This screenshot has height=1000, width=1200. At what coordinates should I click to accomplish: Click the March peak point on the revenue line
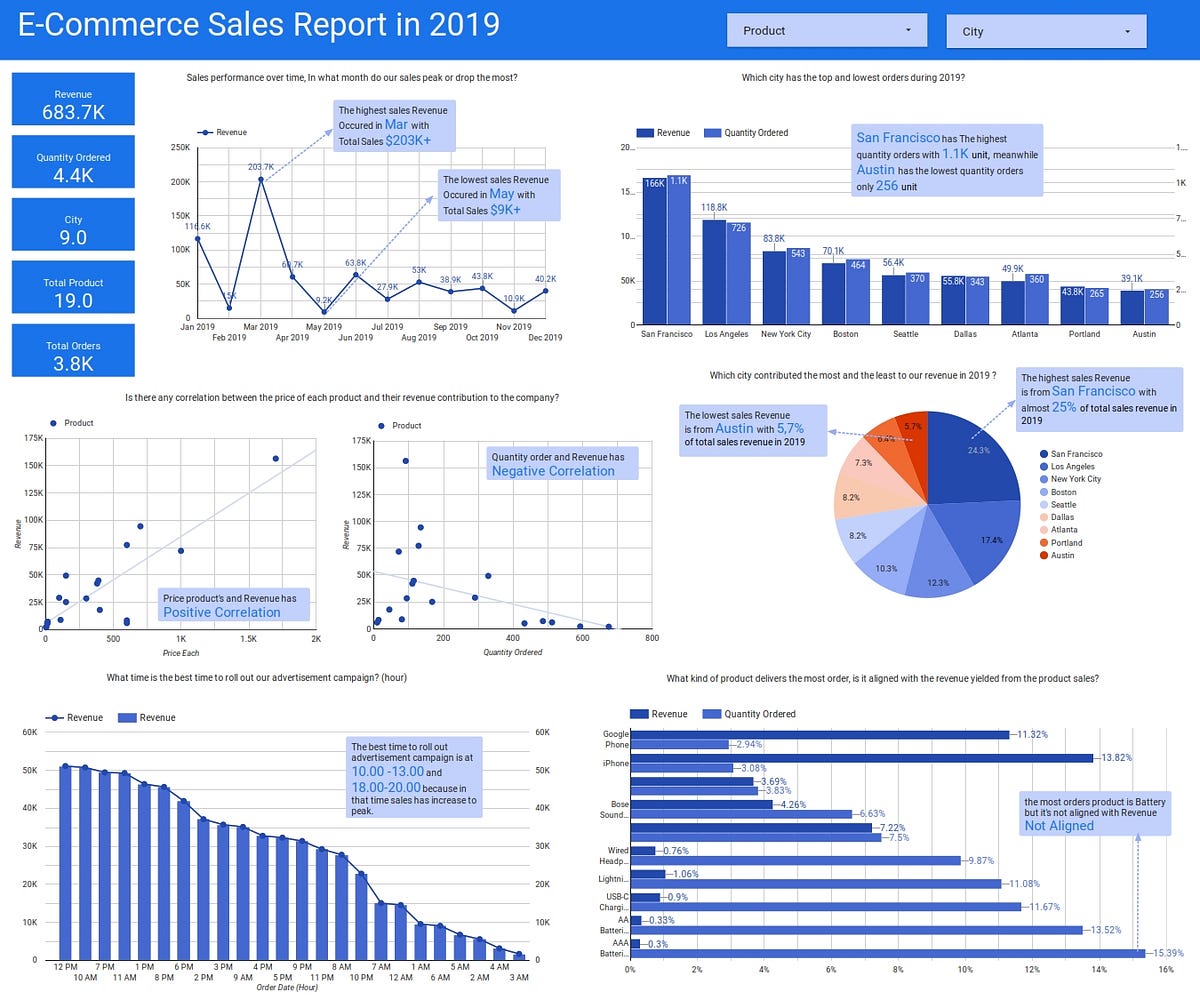coord(260,181)
